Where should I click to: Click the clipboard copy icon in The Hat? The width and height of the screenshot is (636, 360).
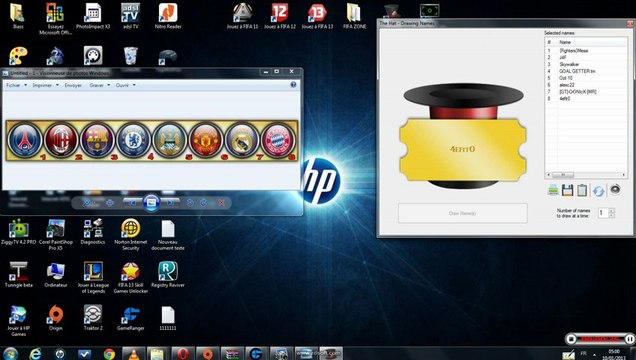[x=582, y=190]
